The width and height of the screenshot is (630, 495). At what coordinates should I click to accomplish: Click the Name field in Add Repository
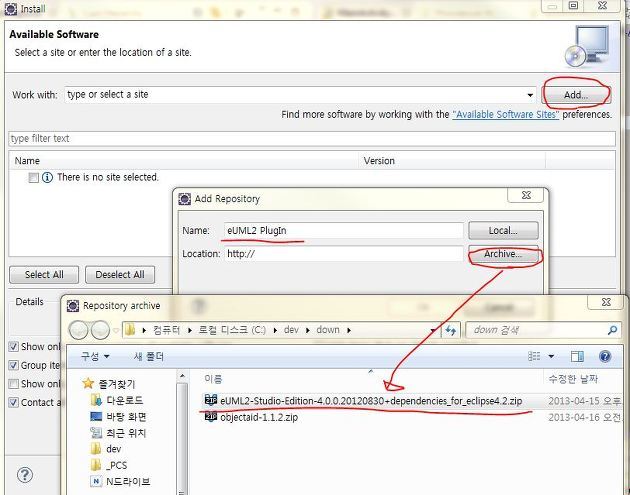click(344, 231)
